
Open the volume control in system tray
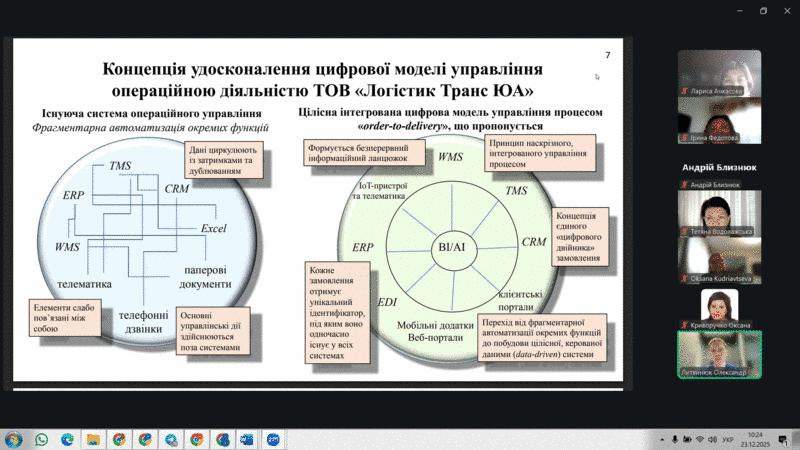pyautogui.click(x=711, y=439)
